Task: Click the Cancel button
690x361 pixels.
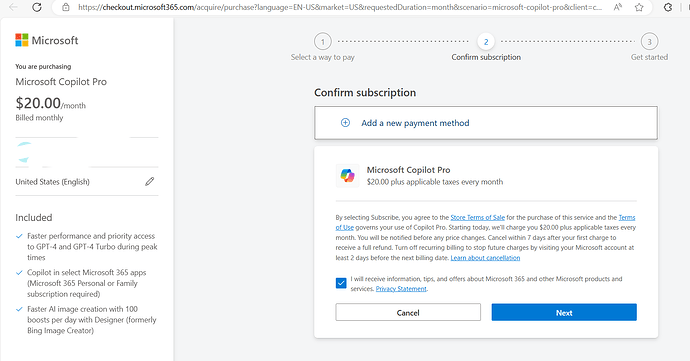Action: click(408, 312)
